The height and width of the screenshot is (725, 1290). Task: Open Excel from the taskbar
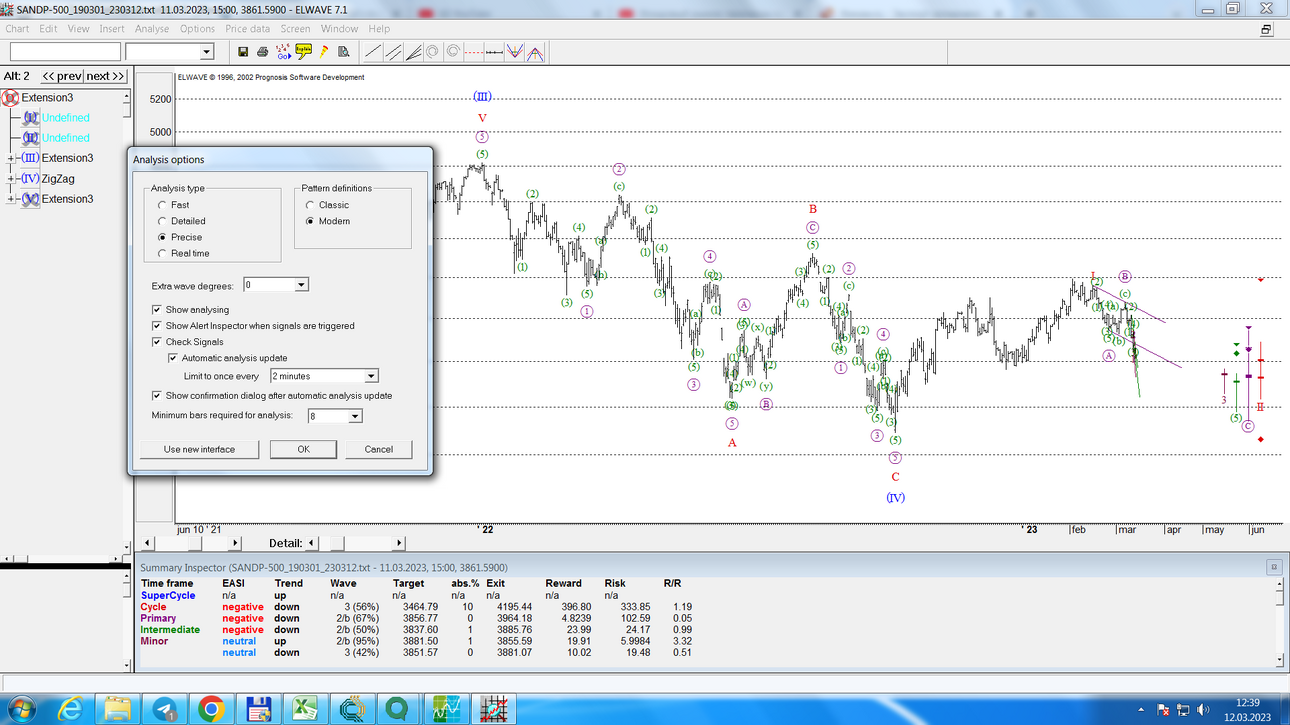click(x=306, y=709)
